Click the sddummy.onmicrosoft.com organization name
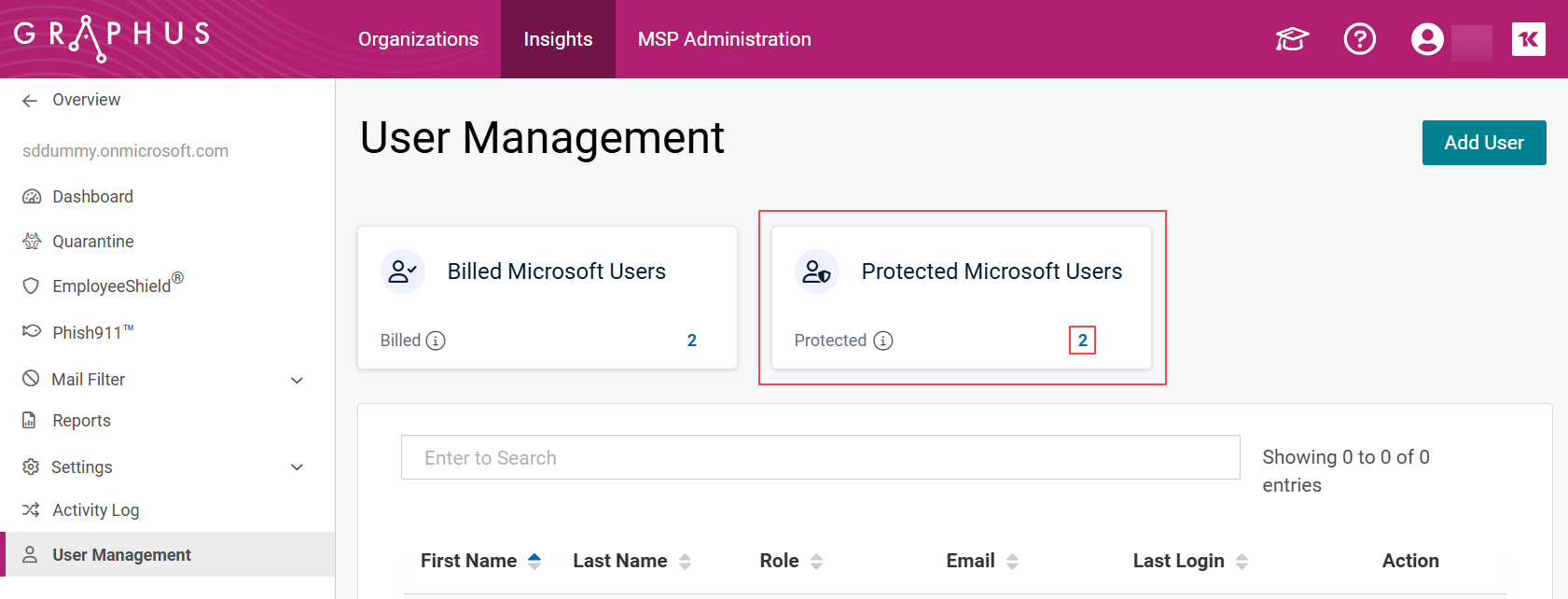This screenshot has width=1568, height=599. click(x=125, y=151)
